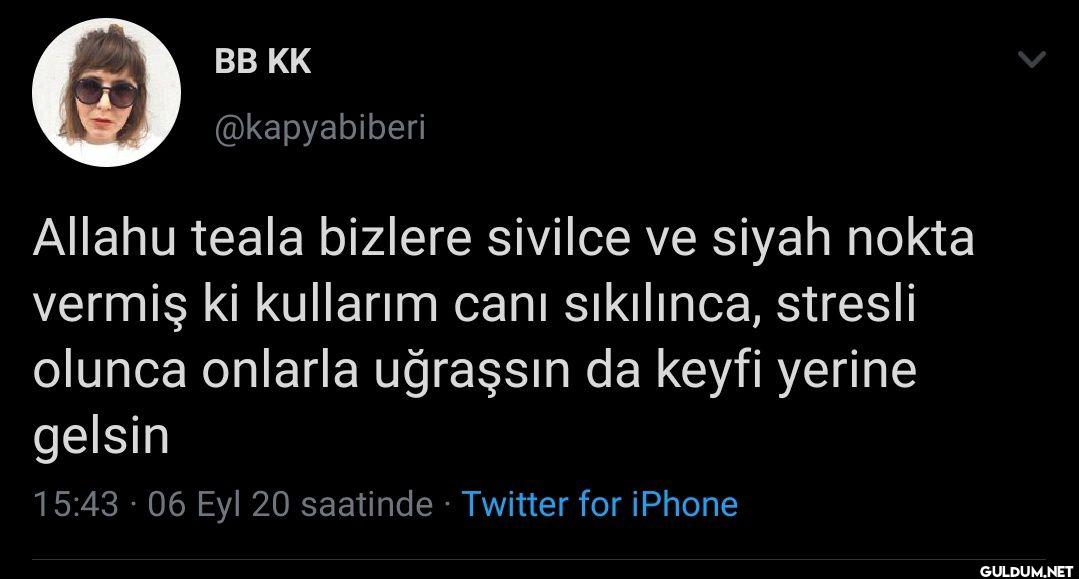Select the 06 Eyl 20 date text
The height and width of the screenshot is (579, 1079).
(218, 504)
